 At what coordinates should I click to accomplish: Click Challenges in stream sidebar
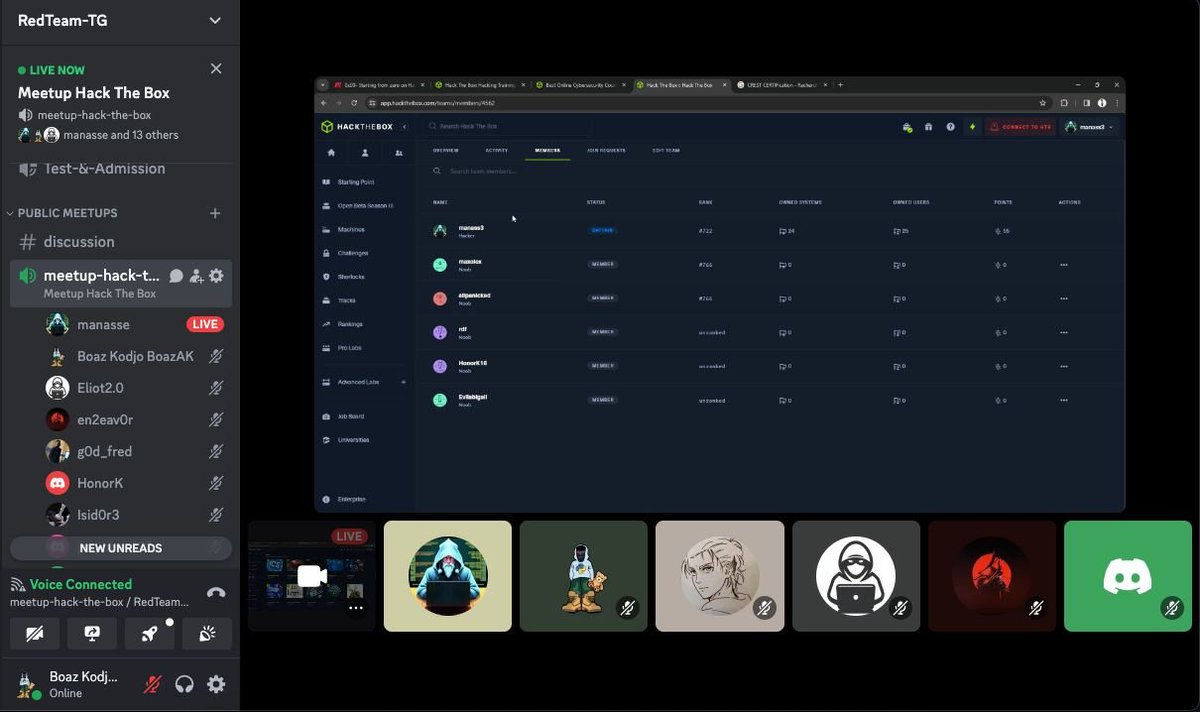pos(353,253)
